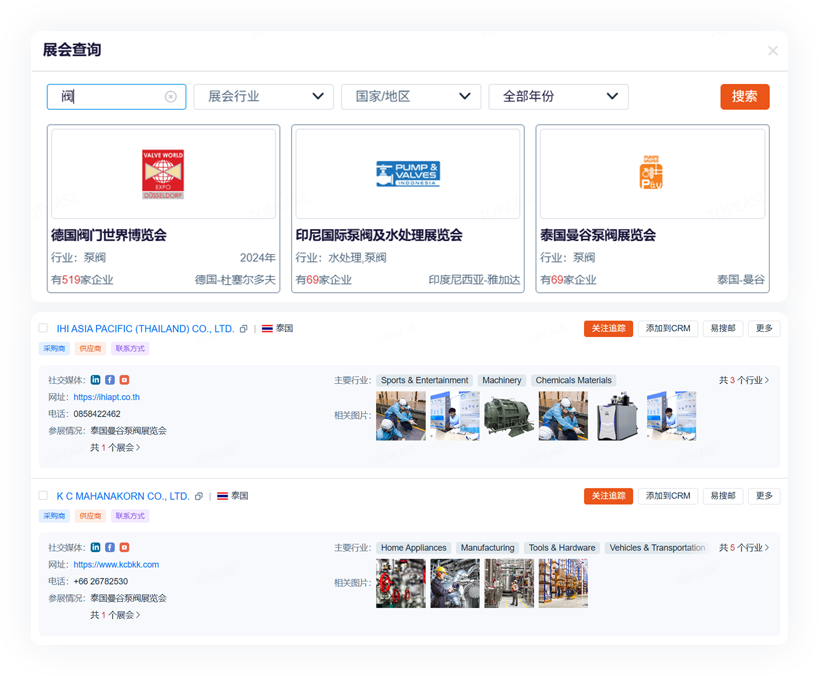Expand the 全部年份 year dropdown
Screen dimensions: 819x676
558,97
